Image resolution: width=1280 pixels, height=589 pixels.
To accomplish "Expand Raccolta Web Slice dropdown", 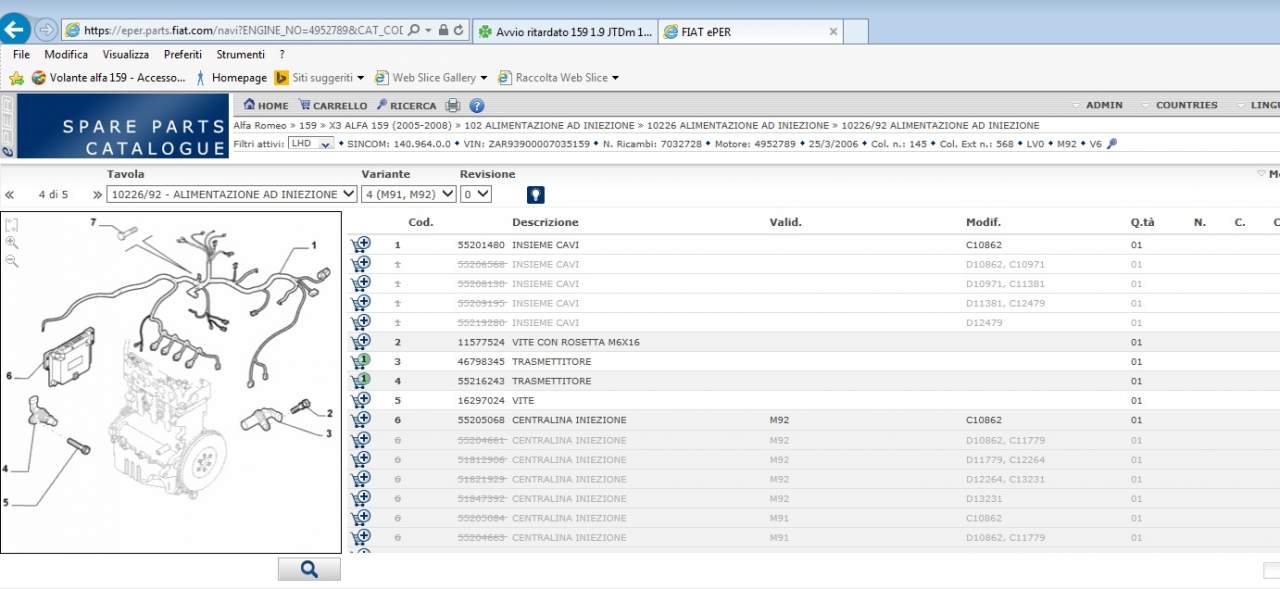I will tap(615, 77).
